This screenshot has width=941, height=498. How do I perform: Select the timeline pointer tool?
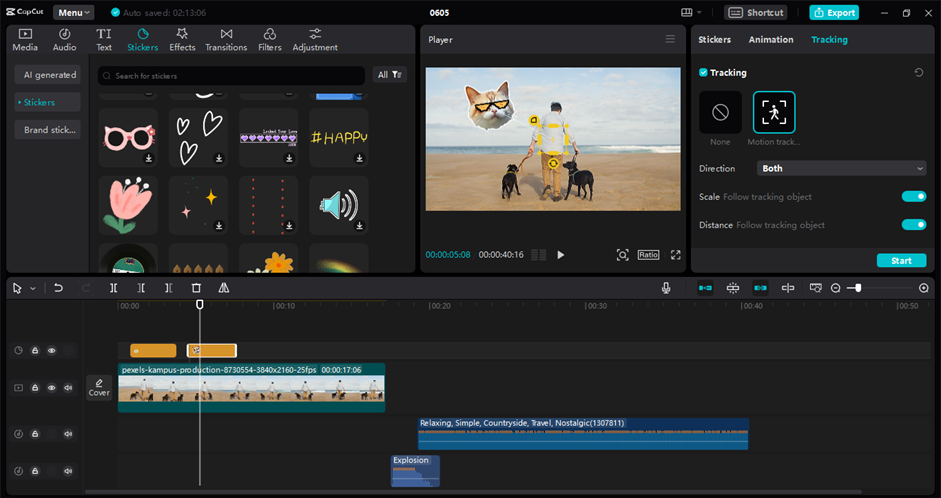[17, 289]
